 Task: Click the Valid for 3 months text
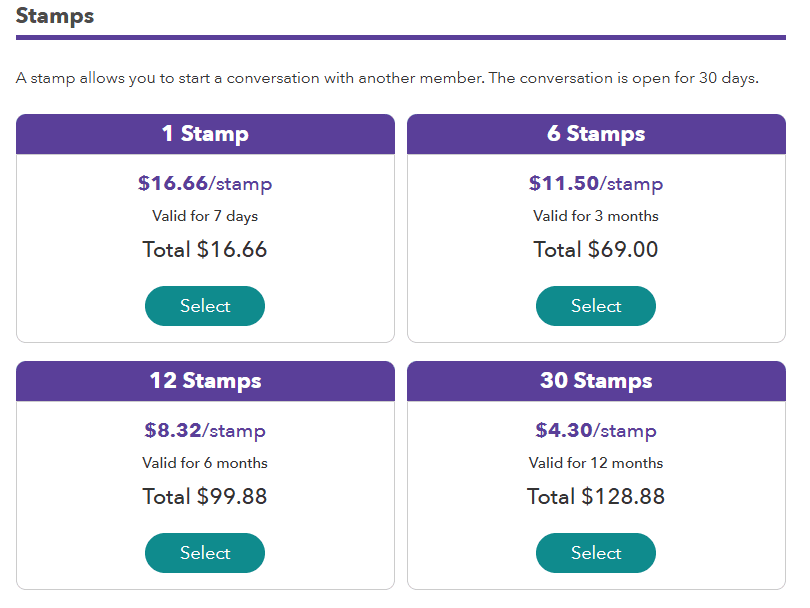(596, 216)
